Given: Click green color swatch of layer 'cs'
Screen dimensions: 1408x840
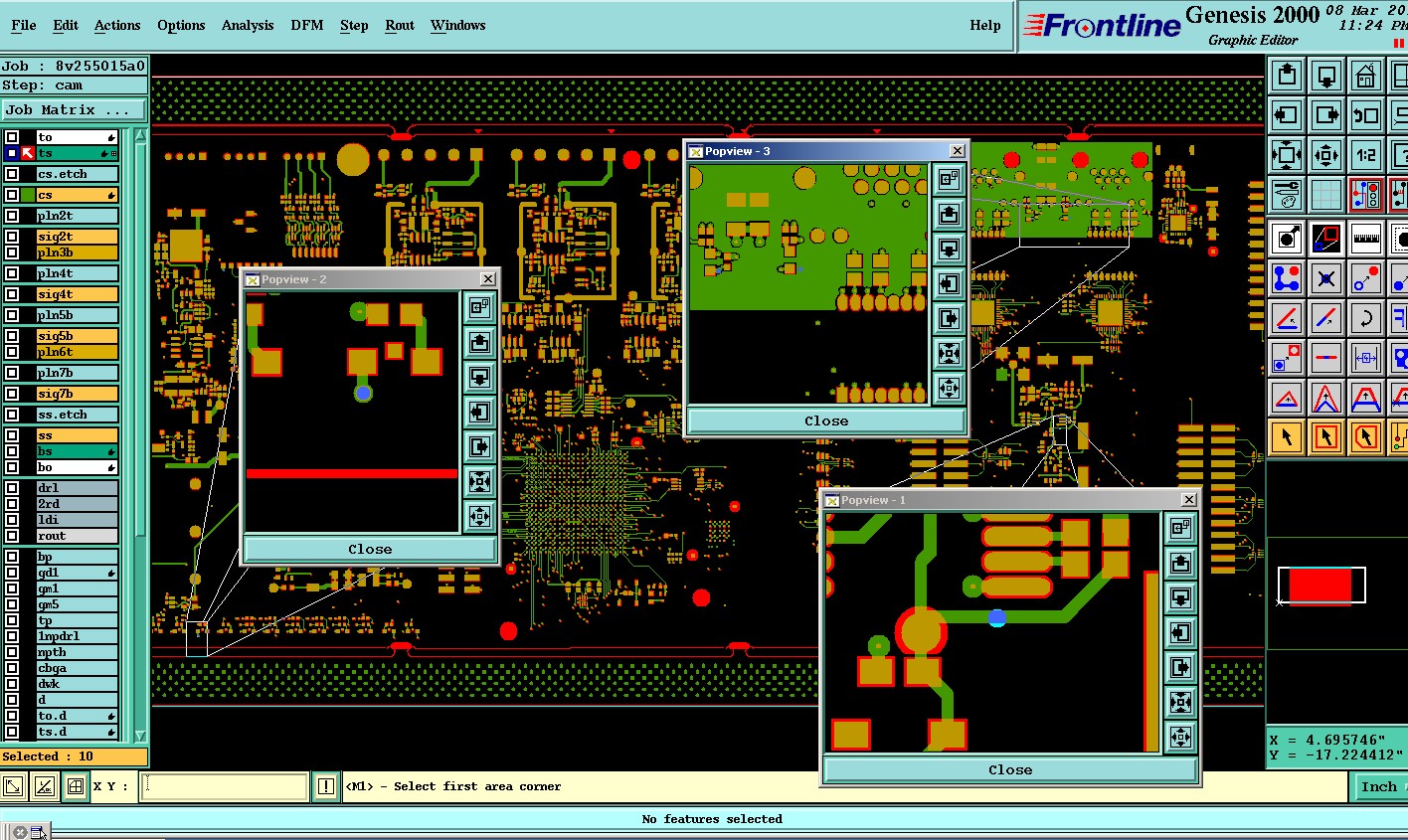Looking at the screenshot, I should pos(28,195).
